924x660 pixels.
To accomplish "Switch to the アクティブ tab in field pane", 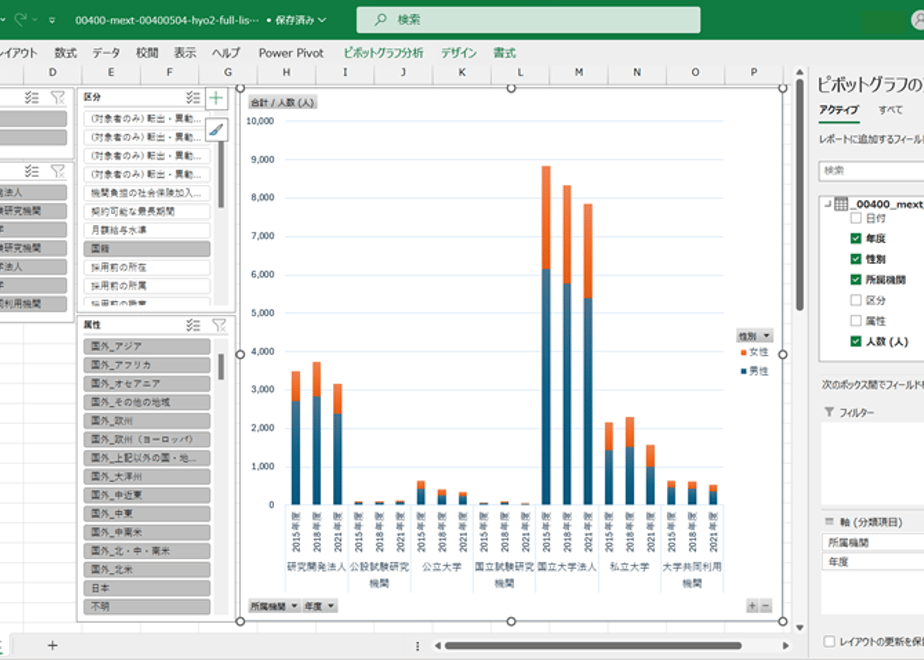I will click(x=839, y=110).
